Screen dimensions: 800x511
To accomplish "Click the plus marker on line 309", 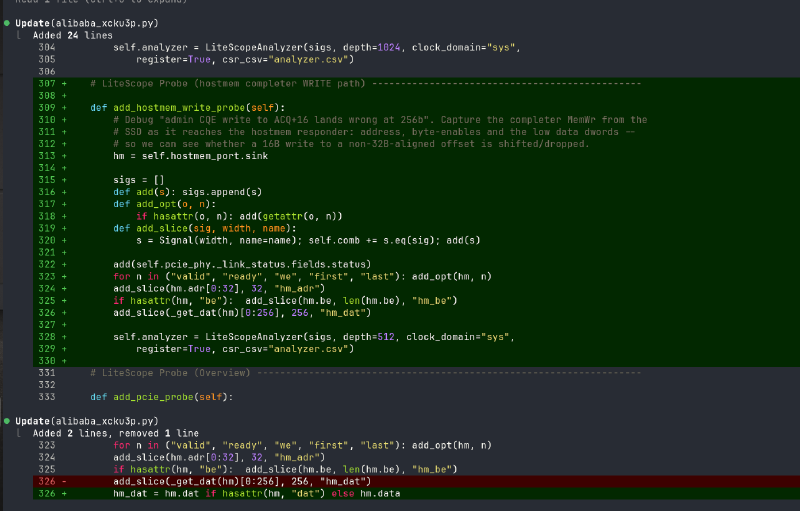I will (64, 108).
